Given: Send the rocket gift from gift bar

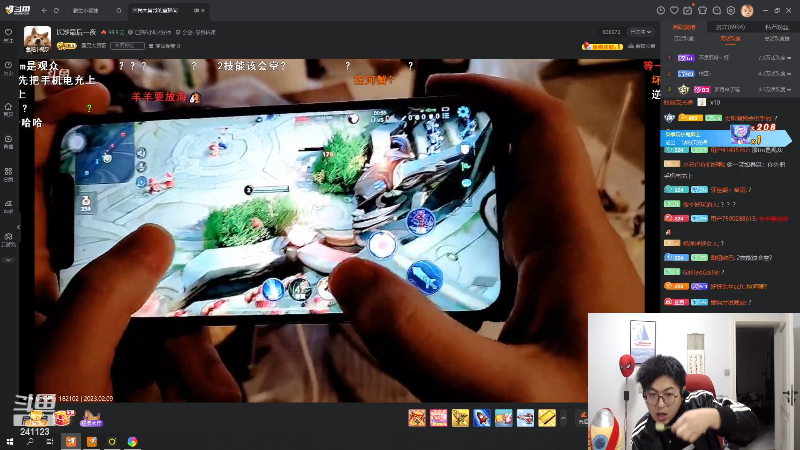Looking at the screenshot, I should (x=482, y=418).
